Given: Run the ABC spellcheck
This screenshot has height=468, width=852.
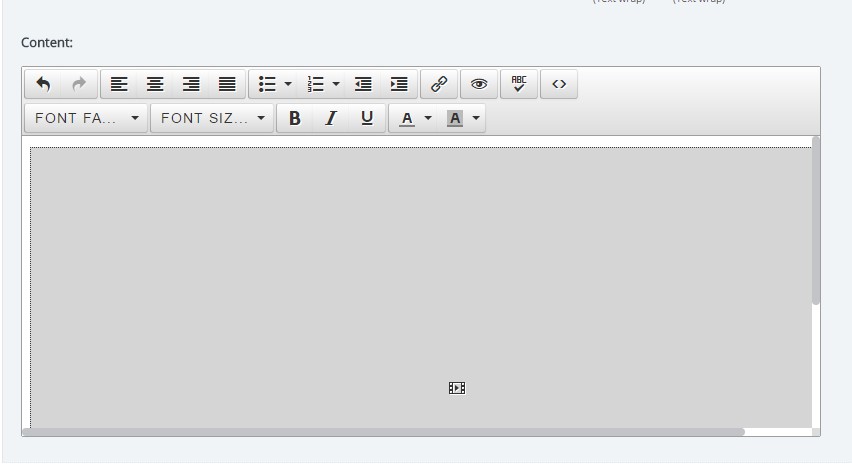Looking at the screenshot, I should pyautogui.click(x=519, y=84).
